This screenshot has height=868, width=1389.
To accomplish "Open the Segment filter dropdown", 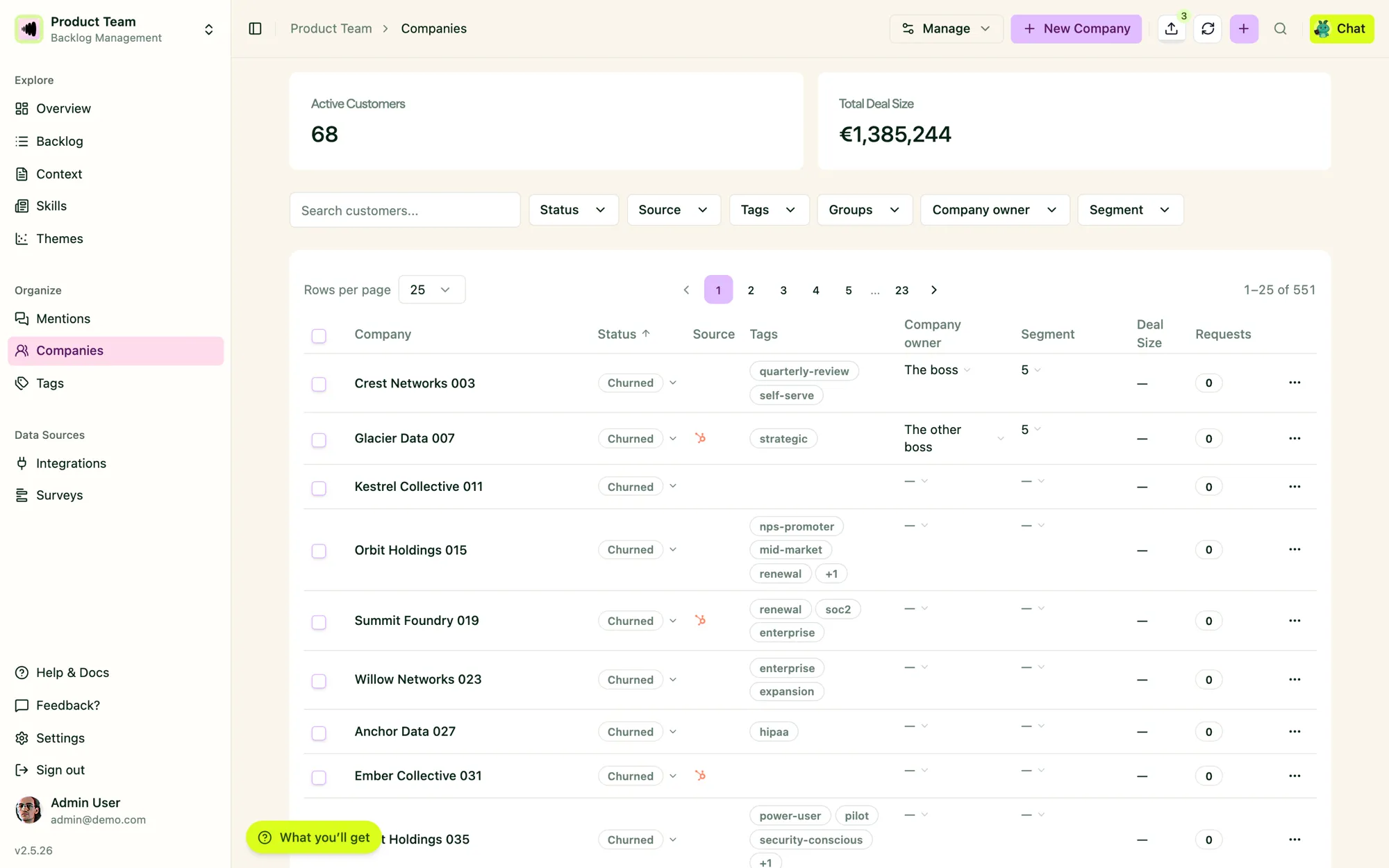I will [x=1130, y=210].
